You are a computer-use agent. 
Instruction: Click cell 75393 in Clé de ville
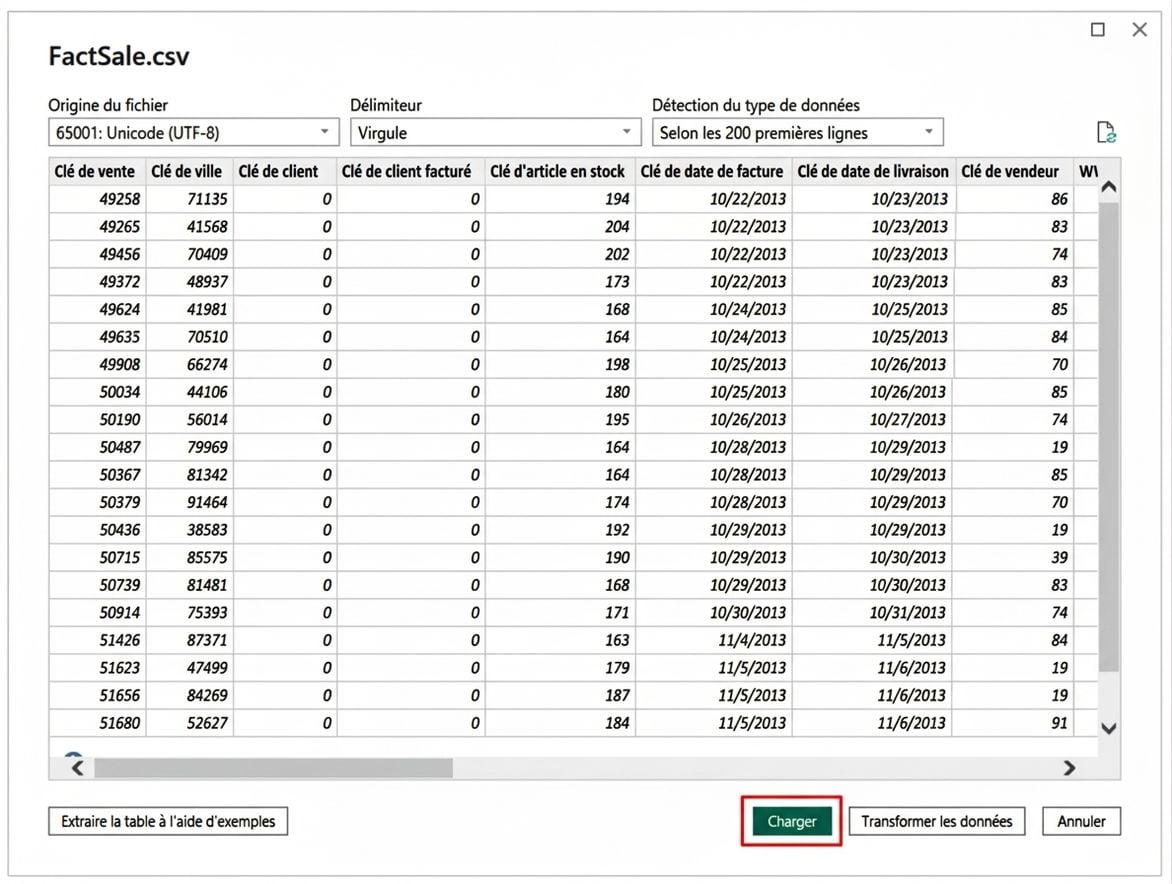(x=189, y=613)
